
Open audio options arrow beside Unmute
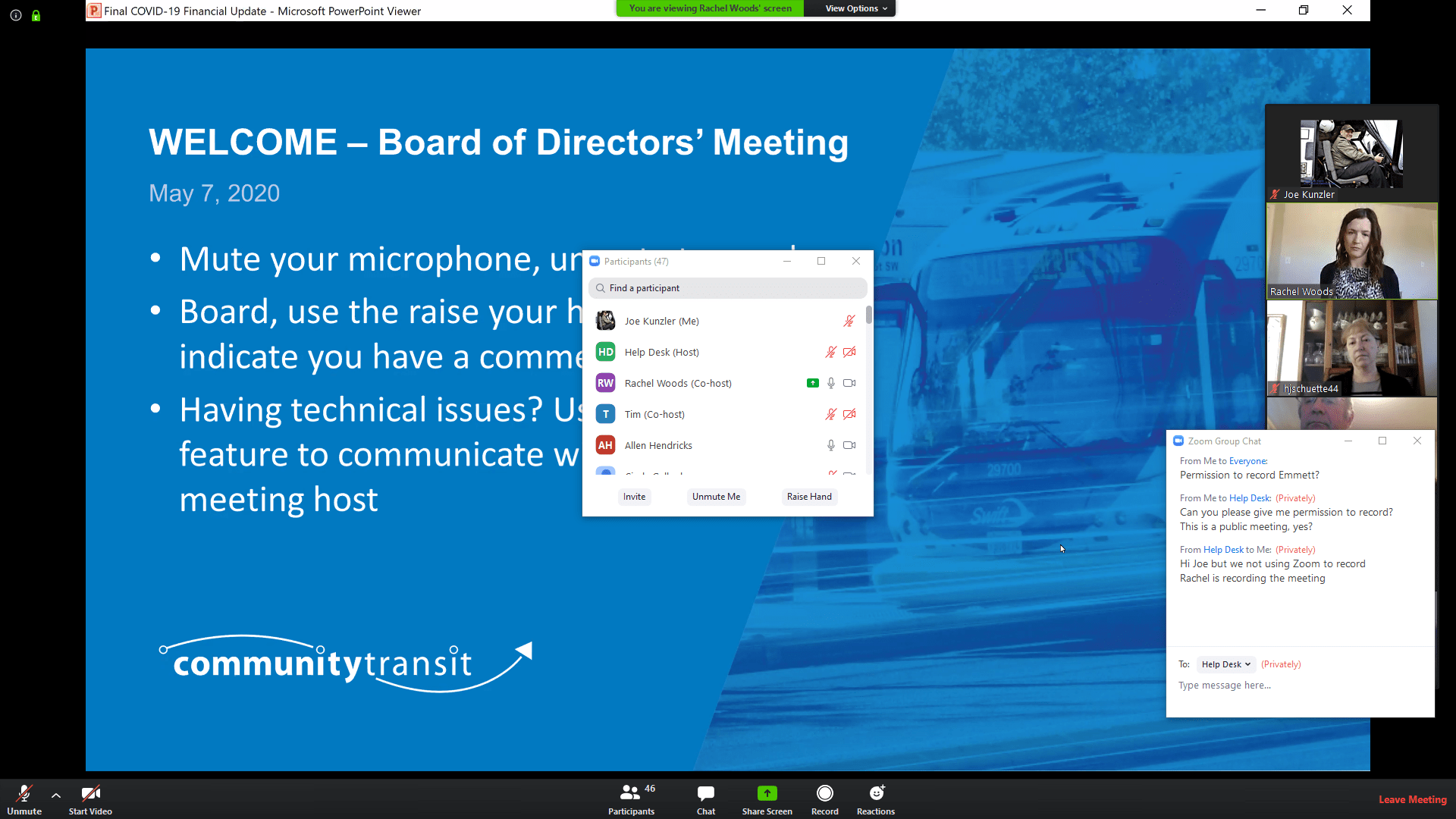click(x=56, y=795)
